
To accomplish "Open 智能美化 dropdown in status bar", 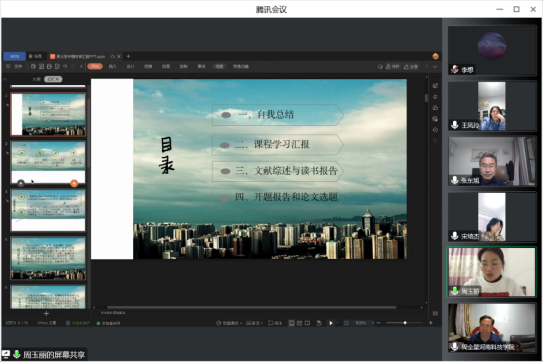I will point(229,323).
